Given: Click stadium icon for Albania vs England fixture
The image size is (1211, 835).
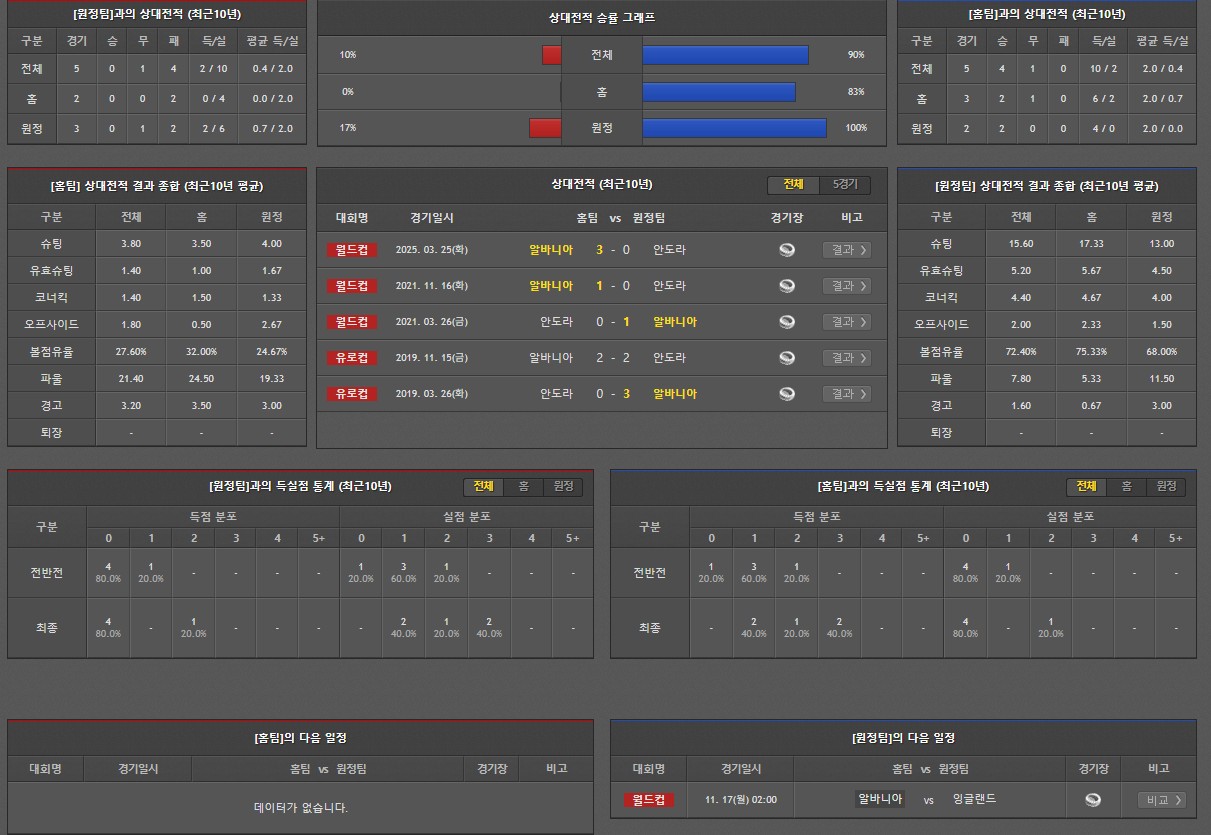Looking at the screenshot, I should (x=1093, y=800).
